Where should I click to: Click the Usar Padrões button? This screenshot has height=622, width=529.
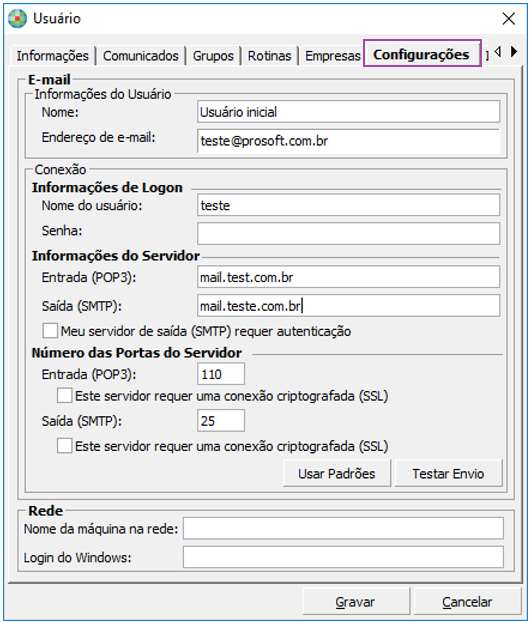coord(337,473)
